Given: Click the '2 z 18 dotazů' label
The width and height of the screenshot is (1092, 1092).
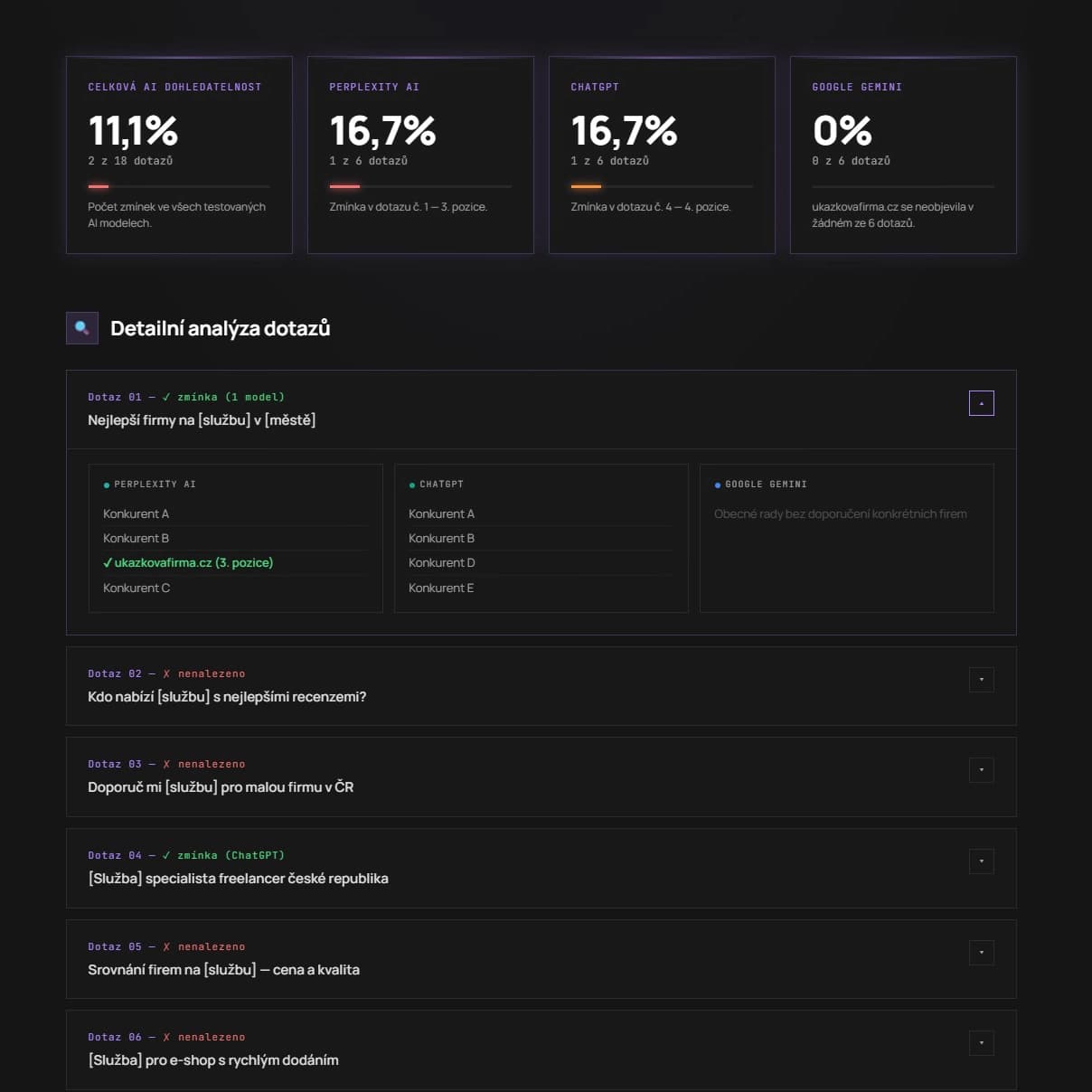Looking at the screenshot, I should 130,161.
